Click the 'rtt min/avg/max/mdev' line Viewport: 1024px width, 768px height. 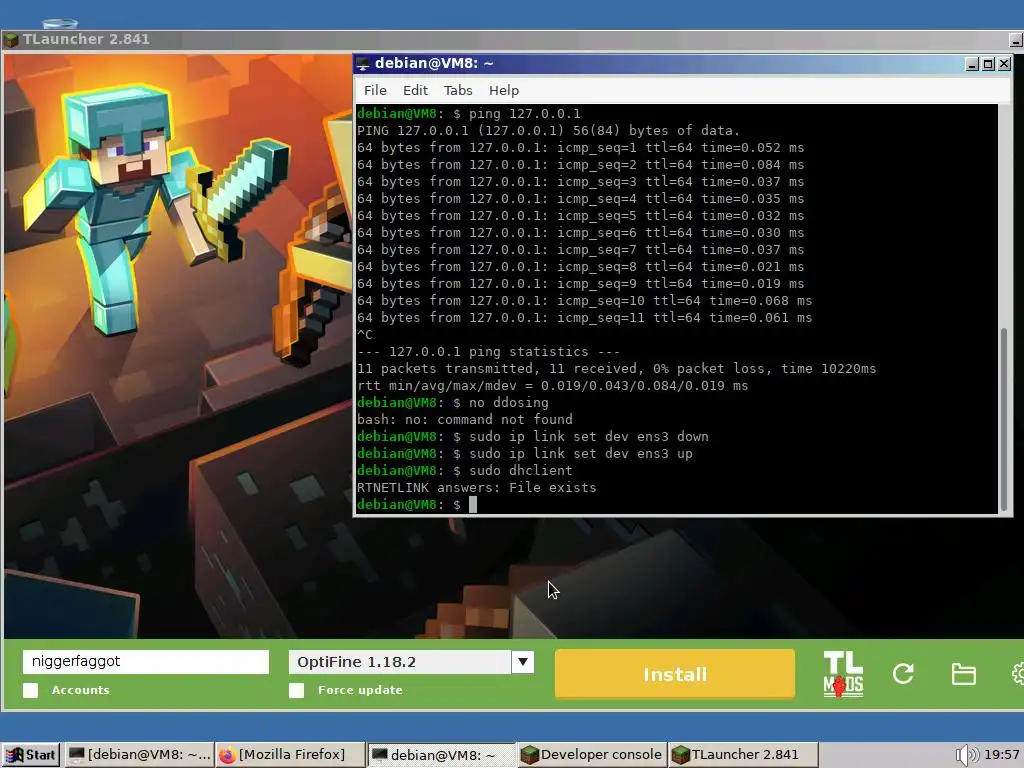pos(552,385)
